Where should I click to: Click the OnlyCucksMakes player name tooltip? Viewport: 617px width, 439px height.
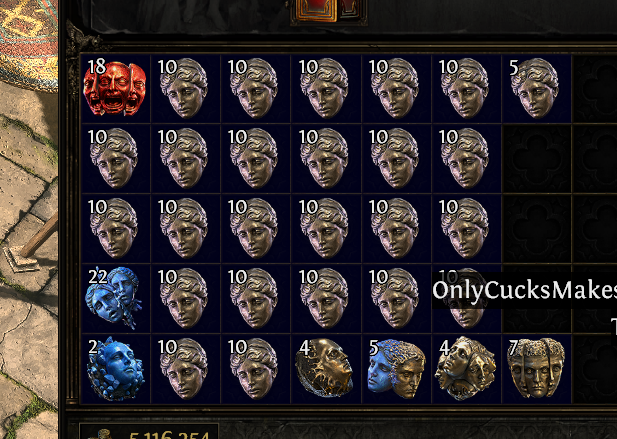click(x=524, y=290)
